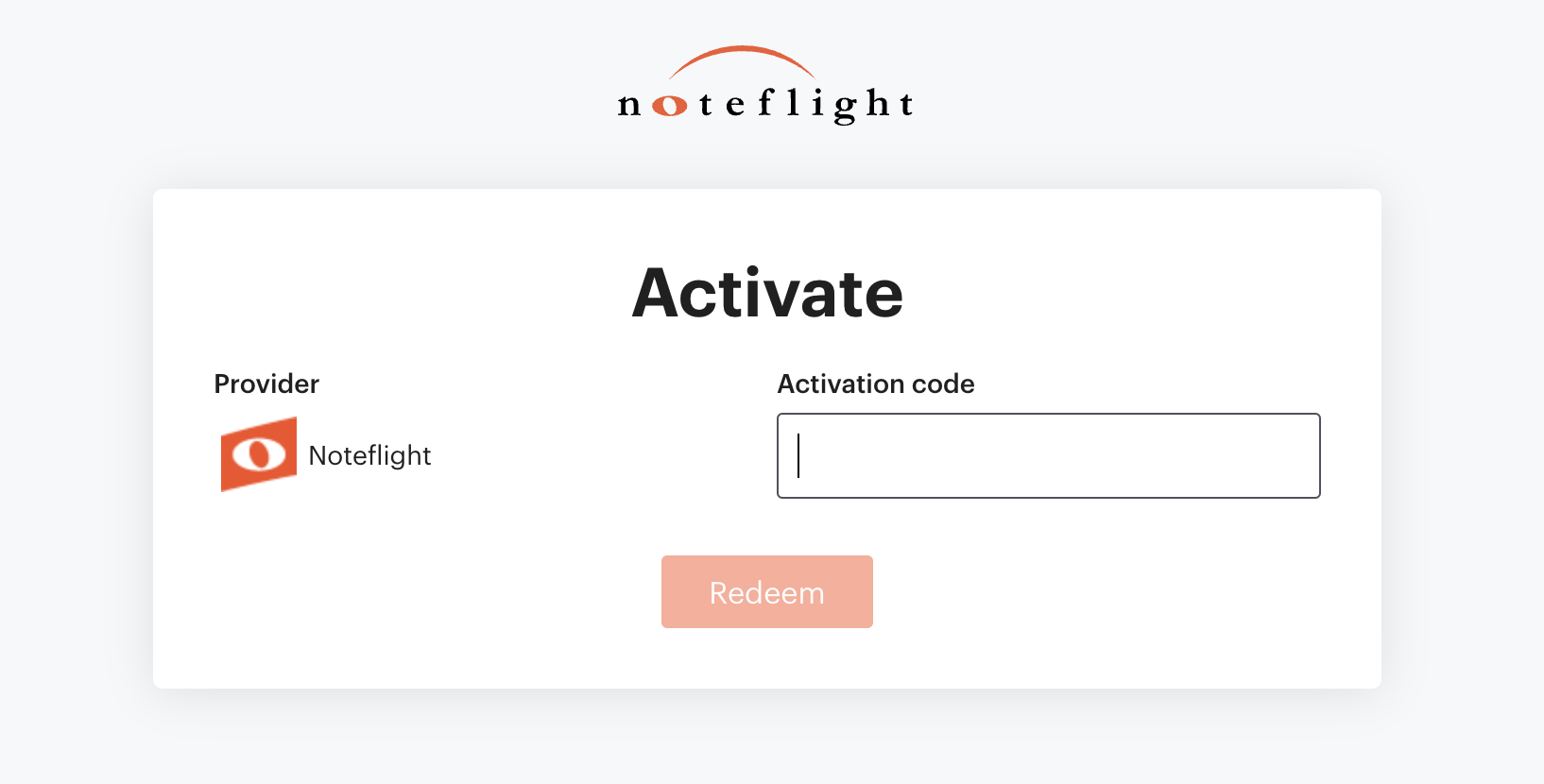Click the Activation code label

coord(876,383)
